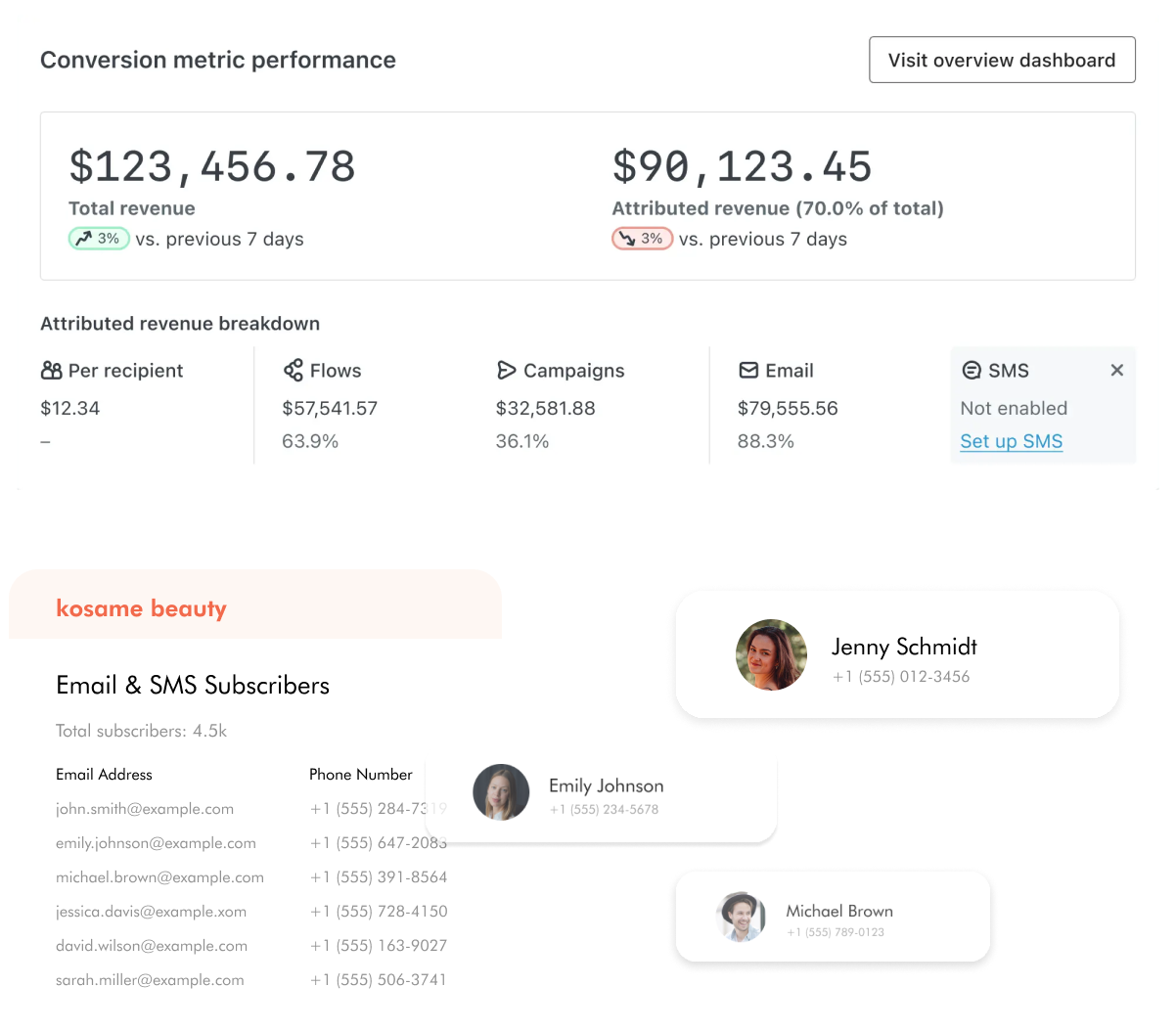Screen dimensions: 1176x1031
Task: Select Emily Johnson's avatar picture
Action: pos(501,792)
